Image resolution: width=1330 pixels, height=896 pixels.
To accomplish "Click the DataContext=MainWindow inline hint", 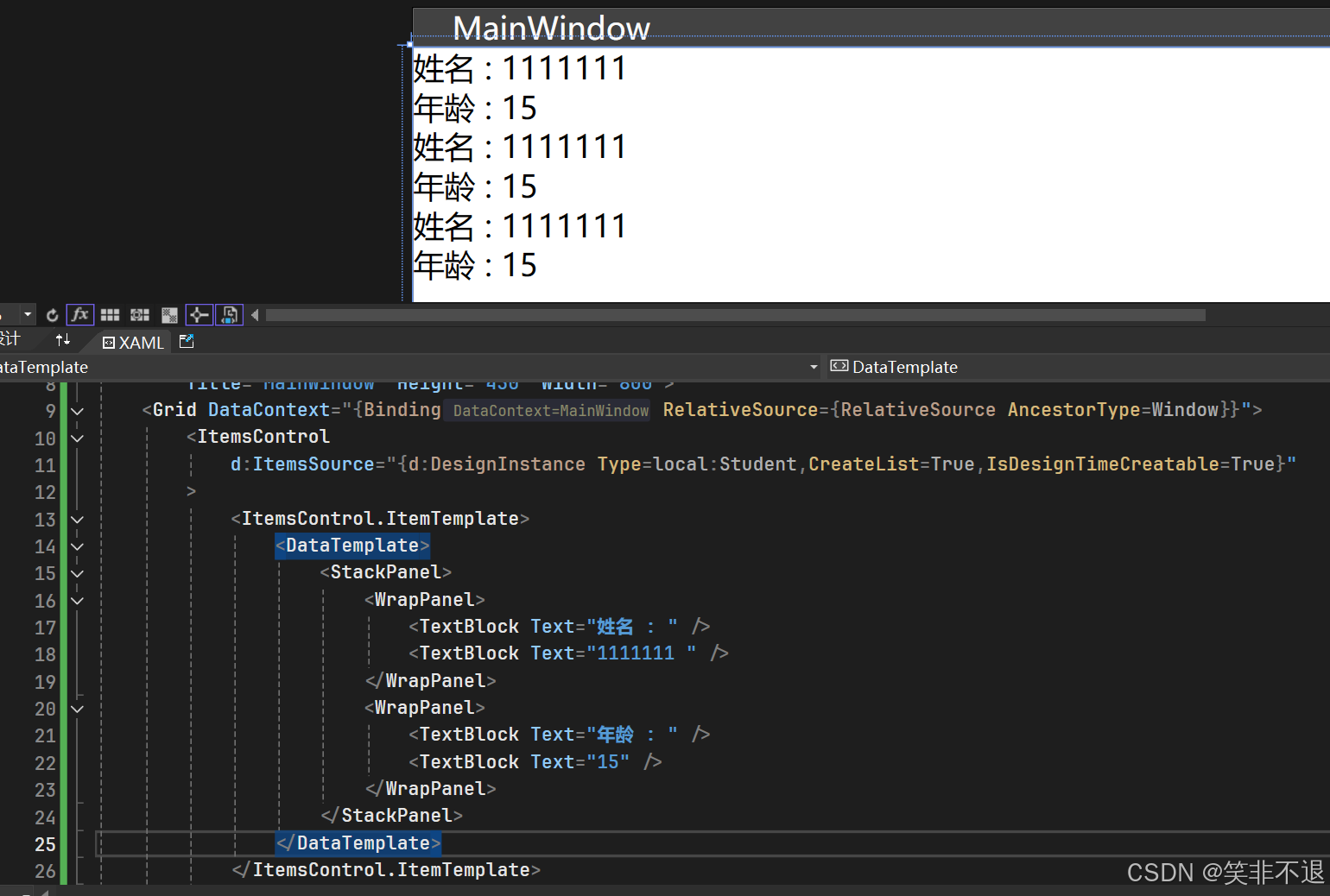I will (551, 411).
